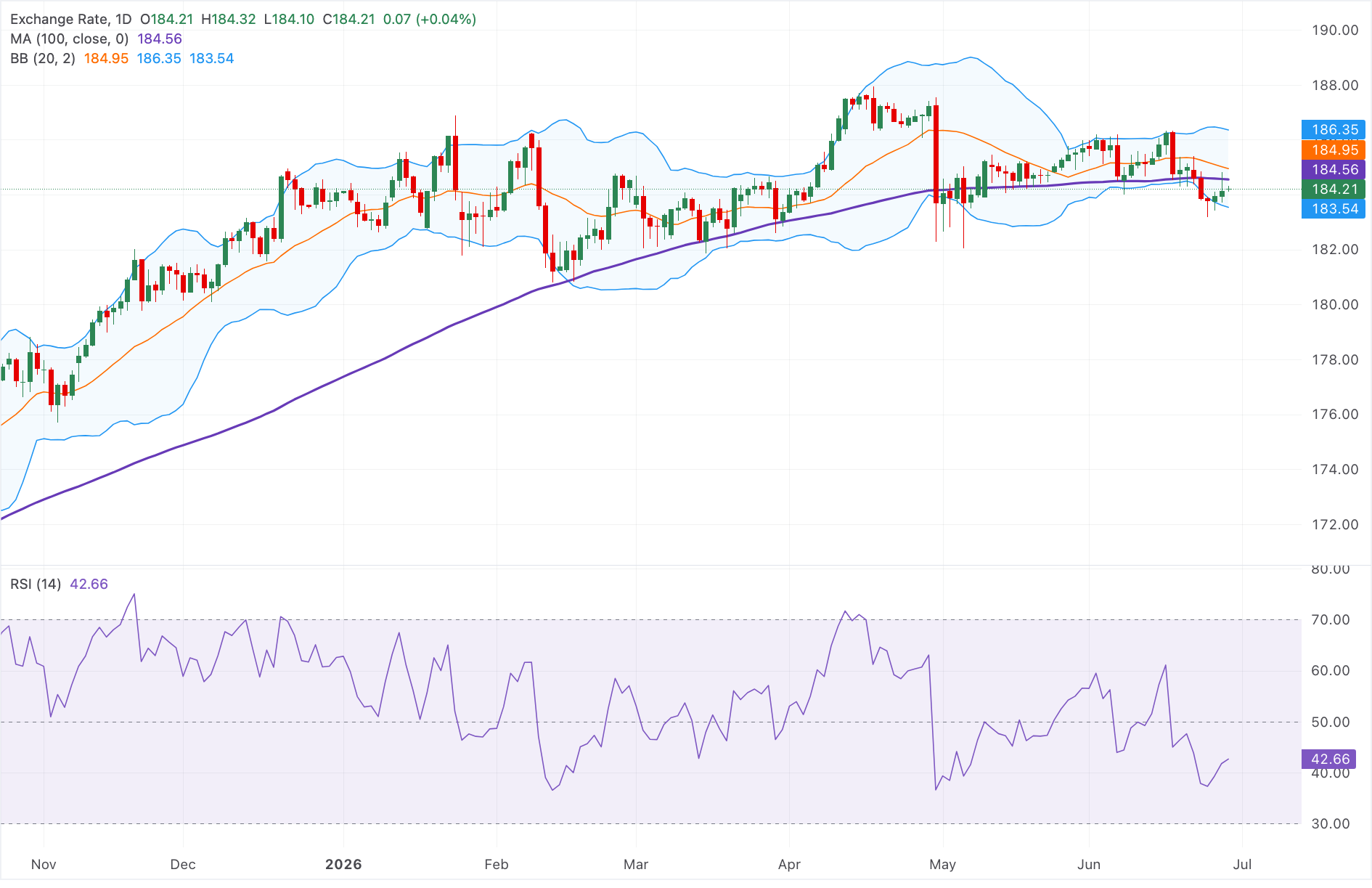Screen dimensions: 1372x888
Task: Click the Jun label on time axis
Action: (x=1089, y=865)
